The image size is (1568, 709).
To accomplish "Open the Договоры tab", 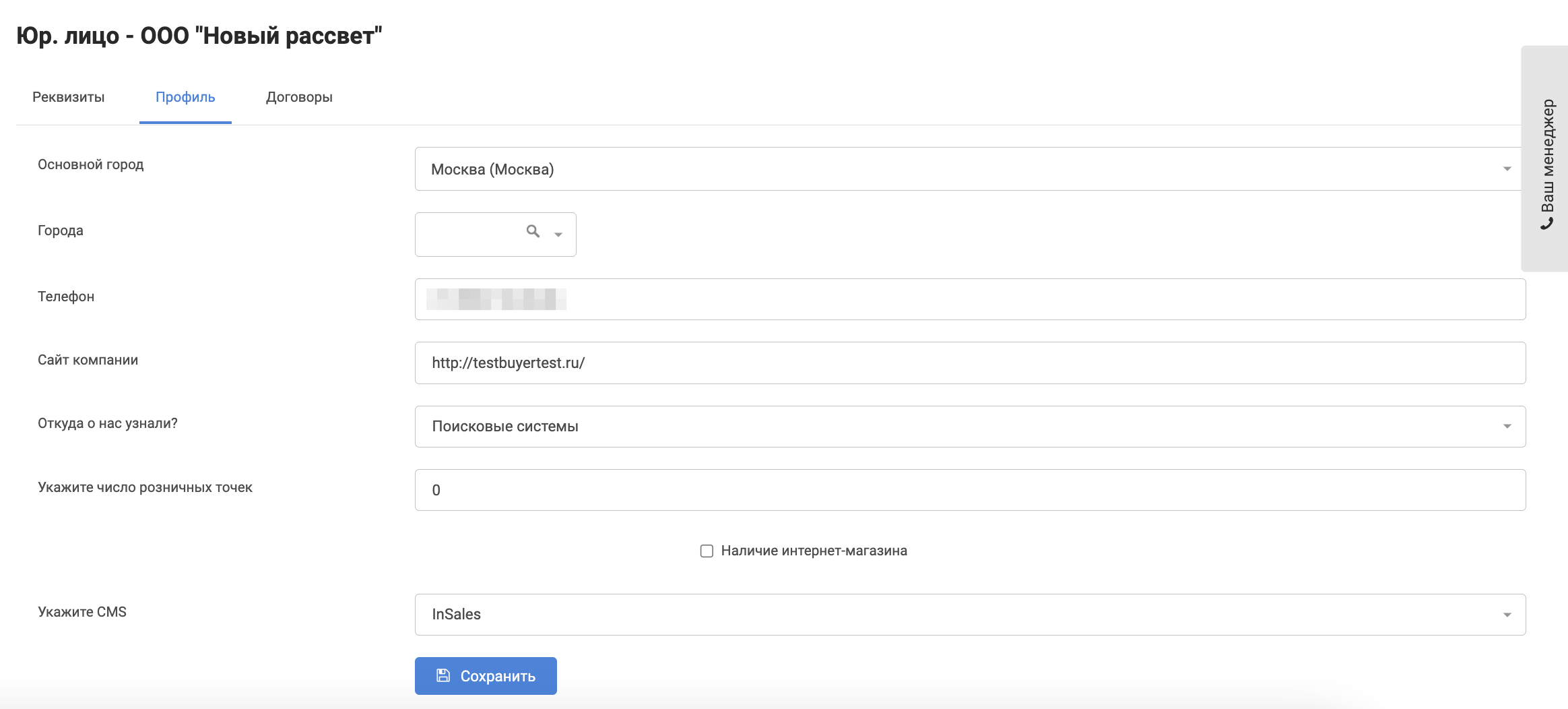I will point(299,97).
